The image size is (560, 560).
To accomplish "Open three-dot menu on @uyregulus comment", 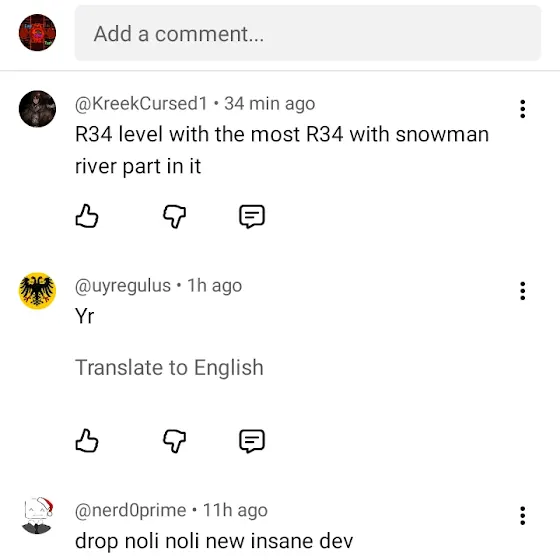I will pyautogui.click(x=522, y=291).
